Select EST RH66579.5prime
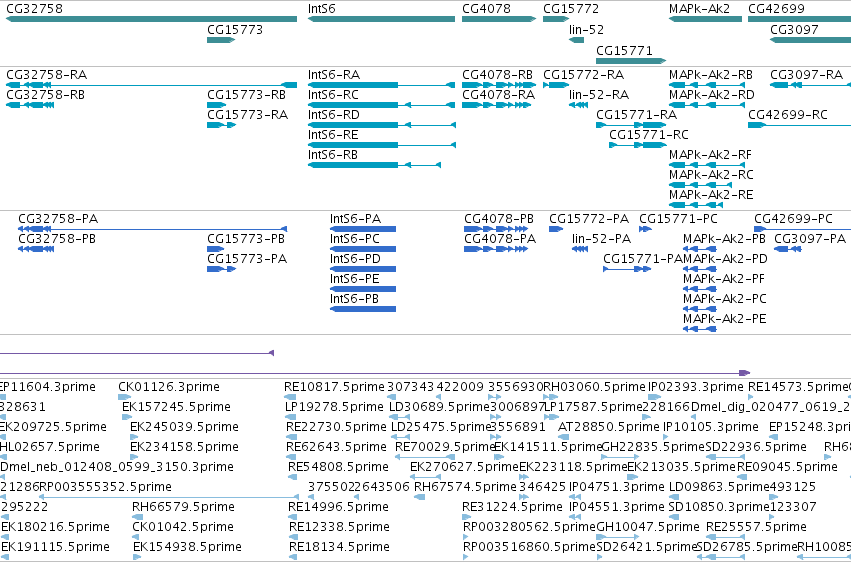 (183, 507)
